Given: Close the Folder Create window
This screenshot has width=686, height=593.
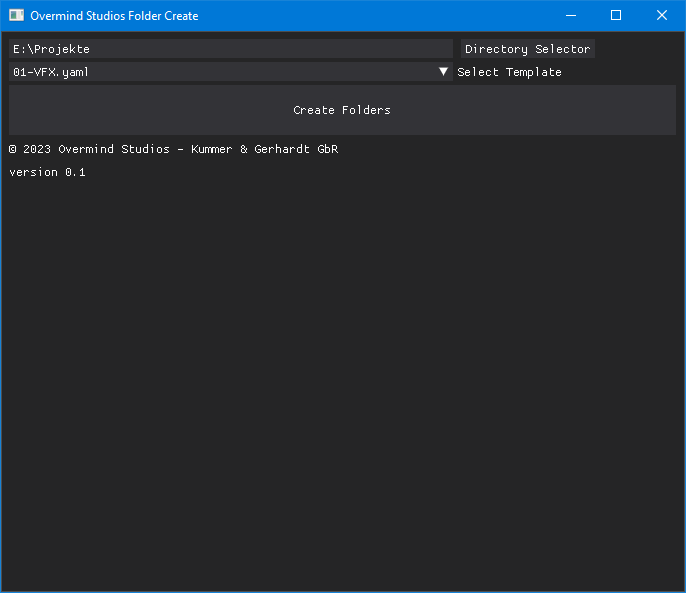Looking at the screenshot, I should point(662,15).
